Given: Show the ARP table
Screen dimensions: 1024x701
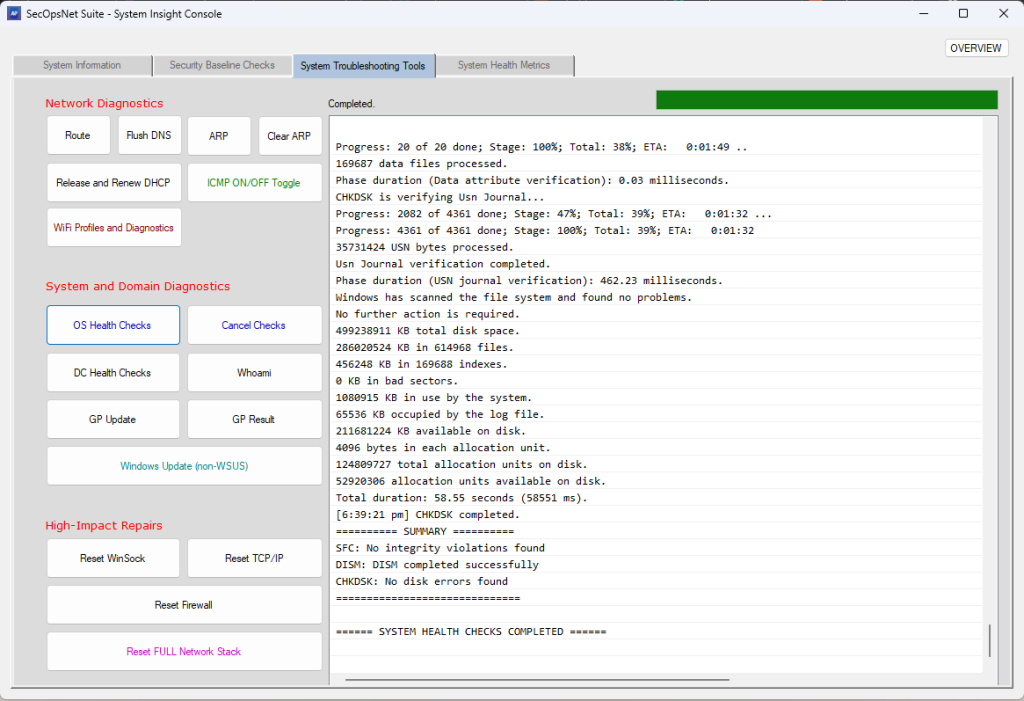Looking at the screenshot, I should [218, 136].
